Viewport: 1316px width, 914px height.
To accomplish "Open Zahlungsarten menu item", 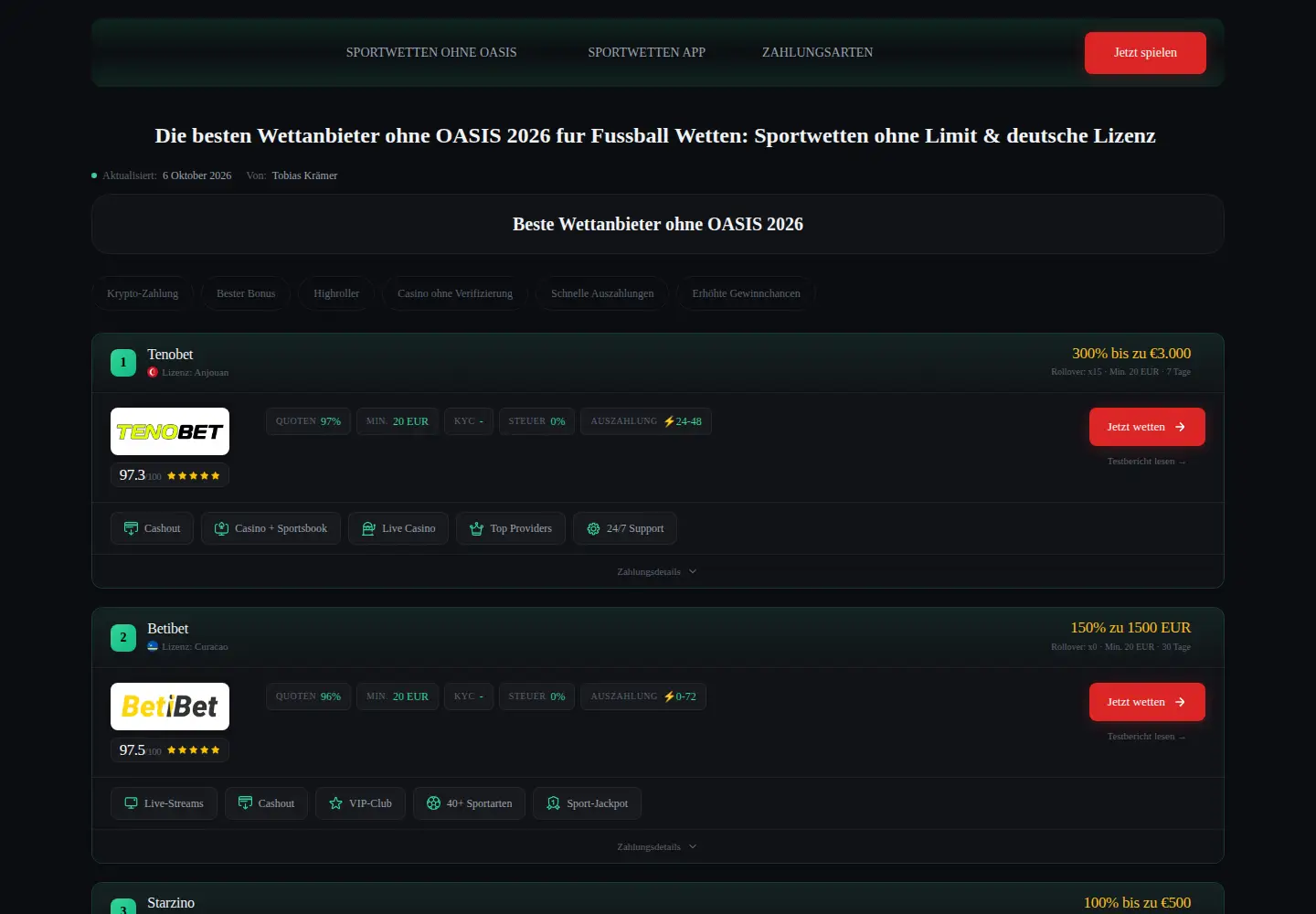I will click(817, 52).
